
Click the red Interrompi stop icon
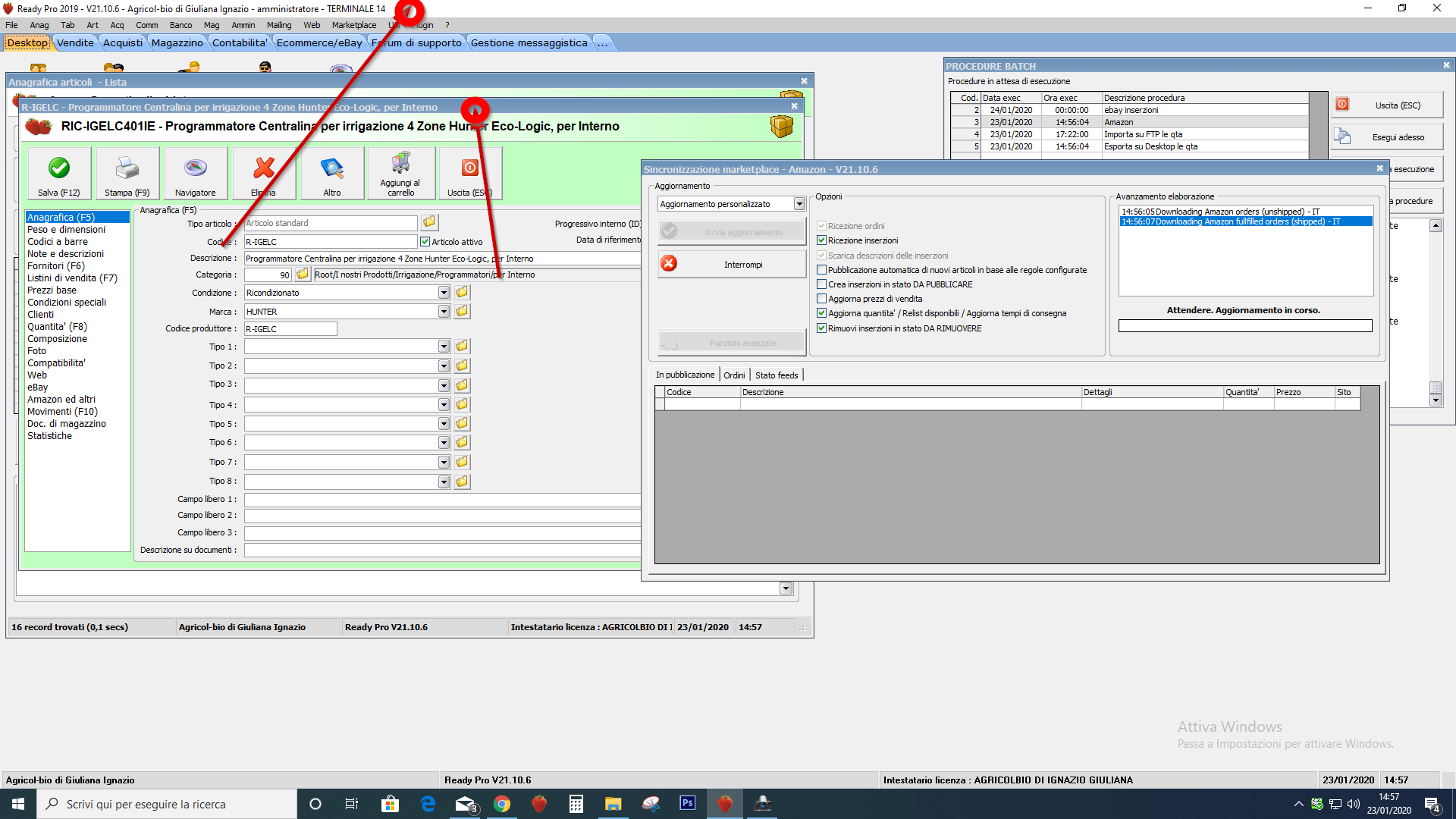(669, 264)
